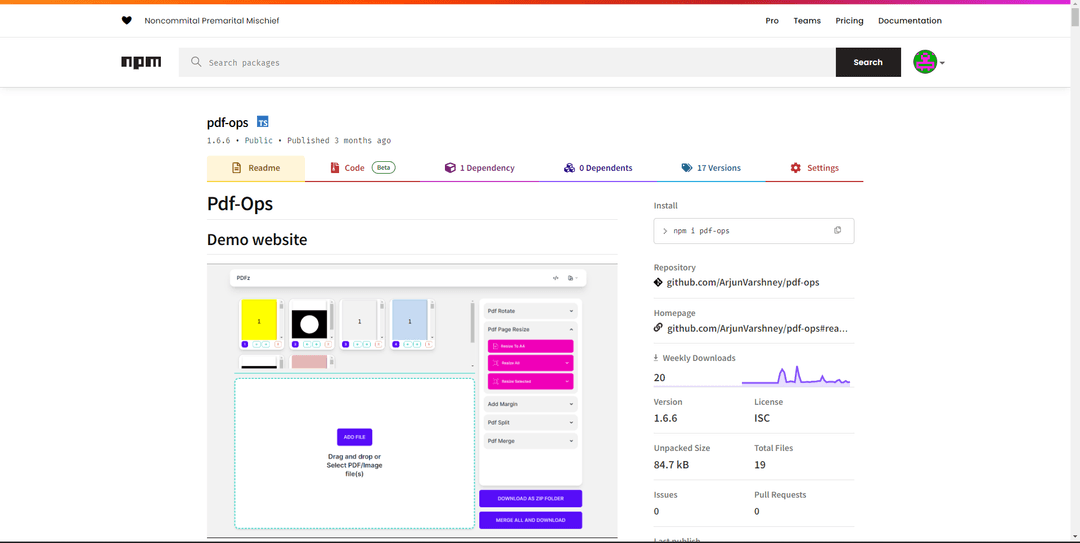
Task: Click the Code tab file icon
Action: (335, 168)
